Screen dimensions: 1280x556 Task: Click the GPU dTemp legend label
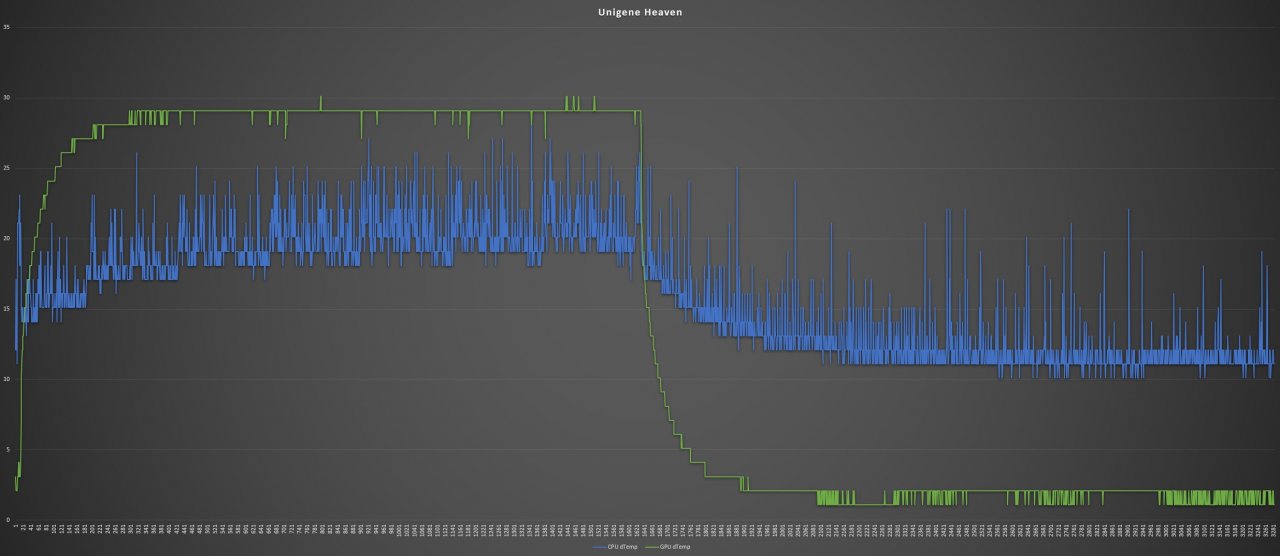(x=675, y=547)
